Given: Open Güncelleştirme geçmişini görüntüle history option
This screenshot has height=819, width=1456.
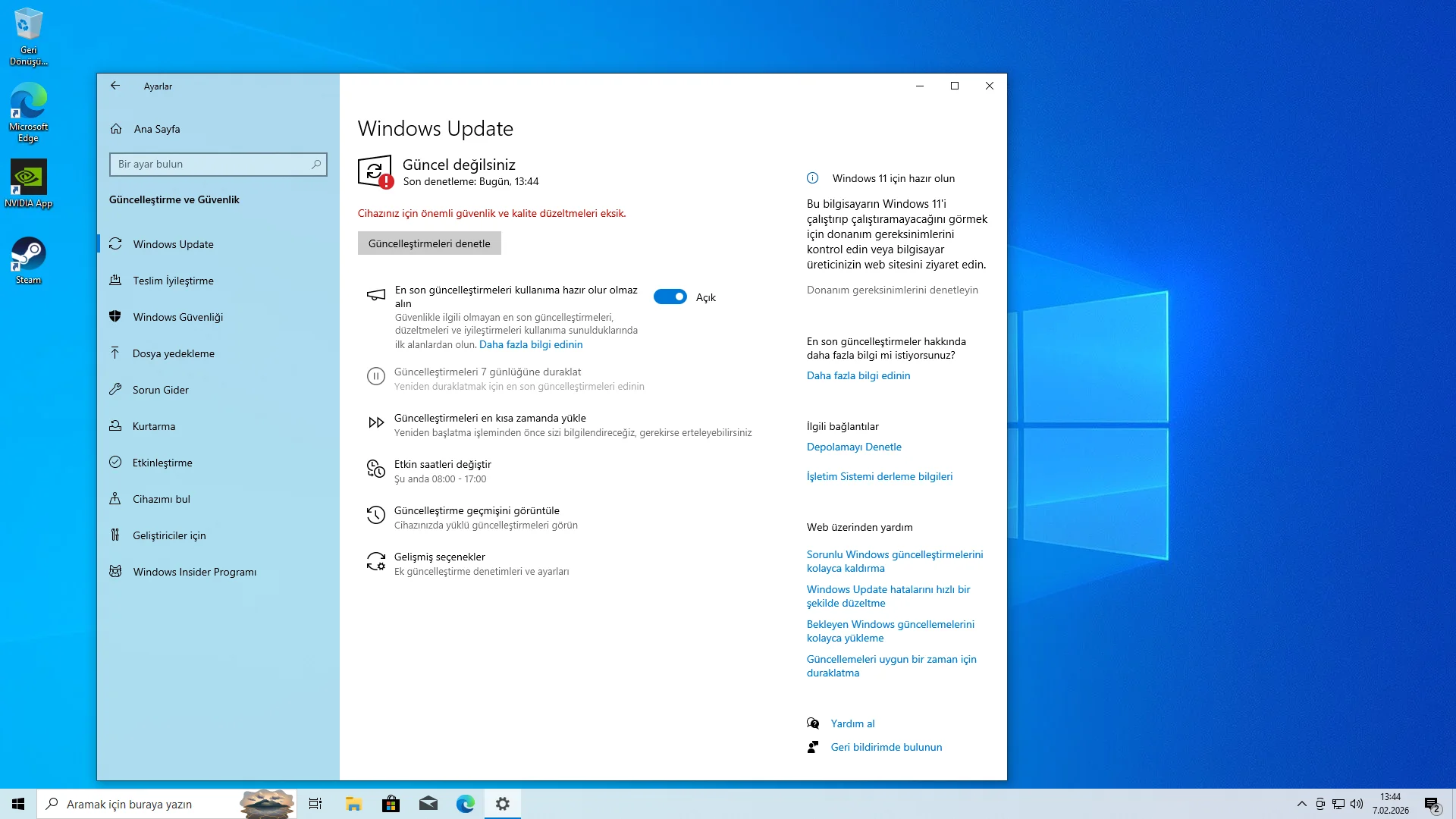Looking at the screenshot, I should (476, 510).
